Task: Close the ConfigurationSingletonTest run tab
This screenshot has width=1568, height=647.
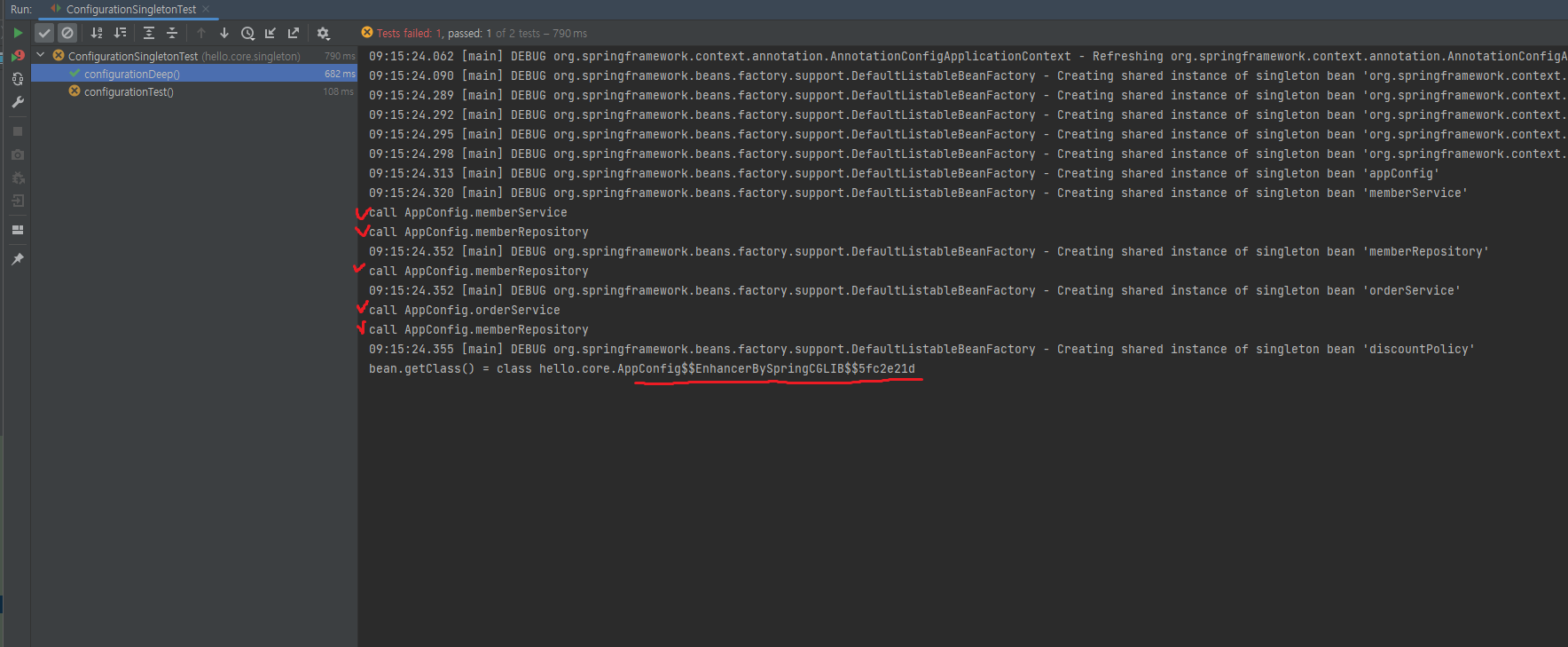Action: tap(206, 9)
